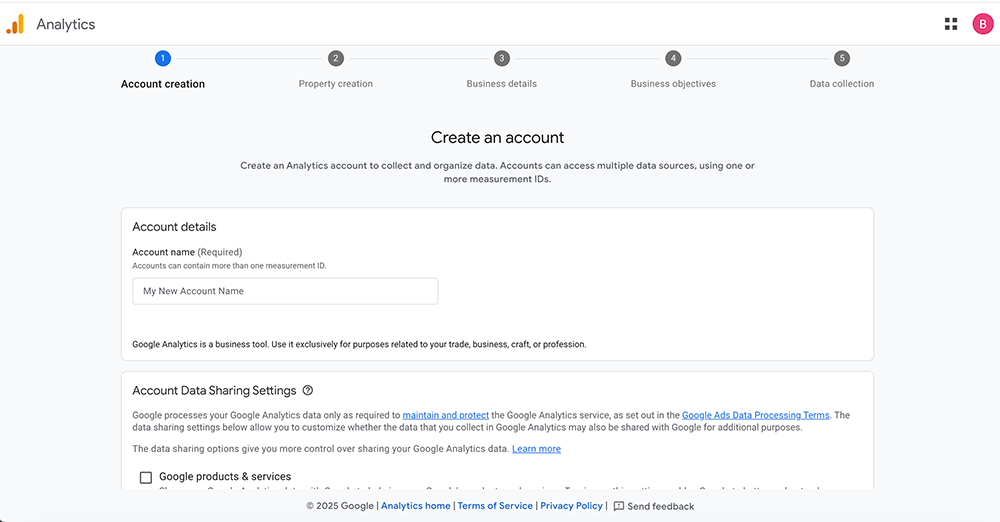Click the Send feedback text

661,506
